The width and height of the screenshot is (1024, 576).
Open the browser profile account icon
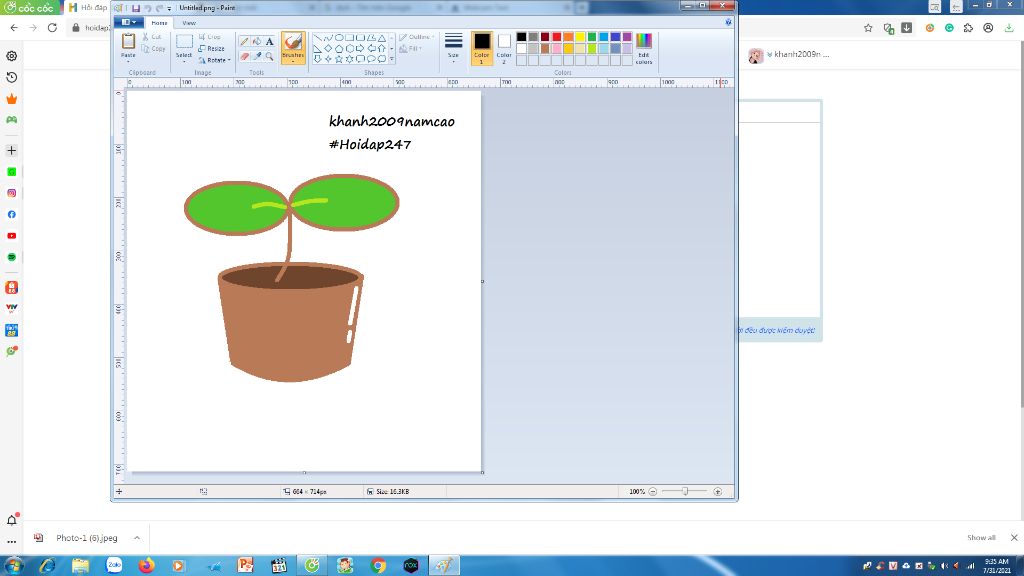(x=988, y=28)
